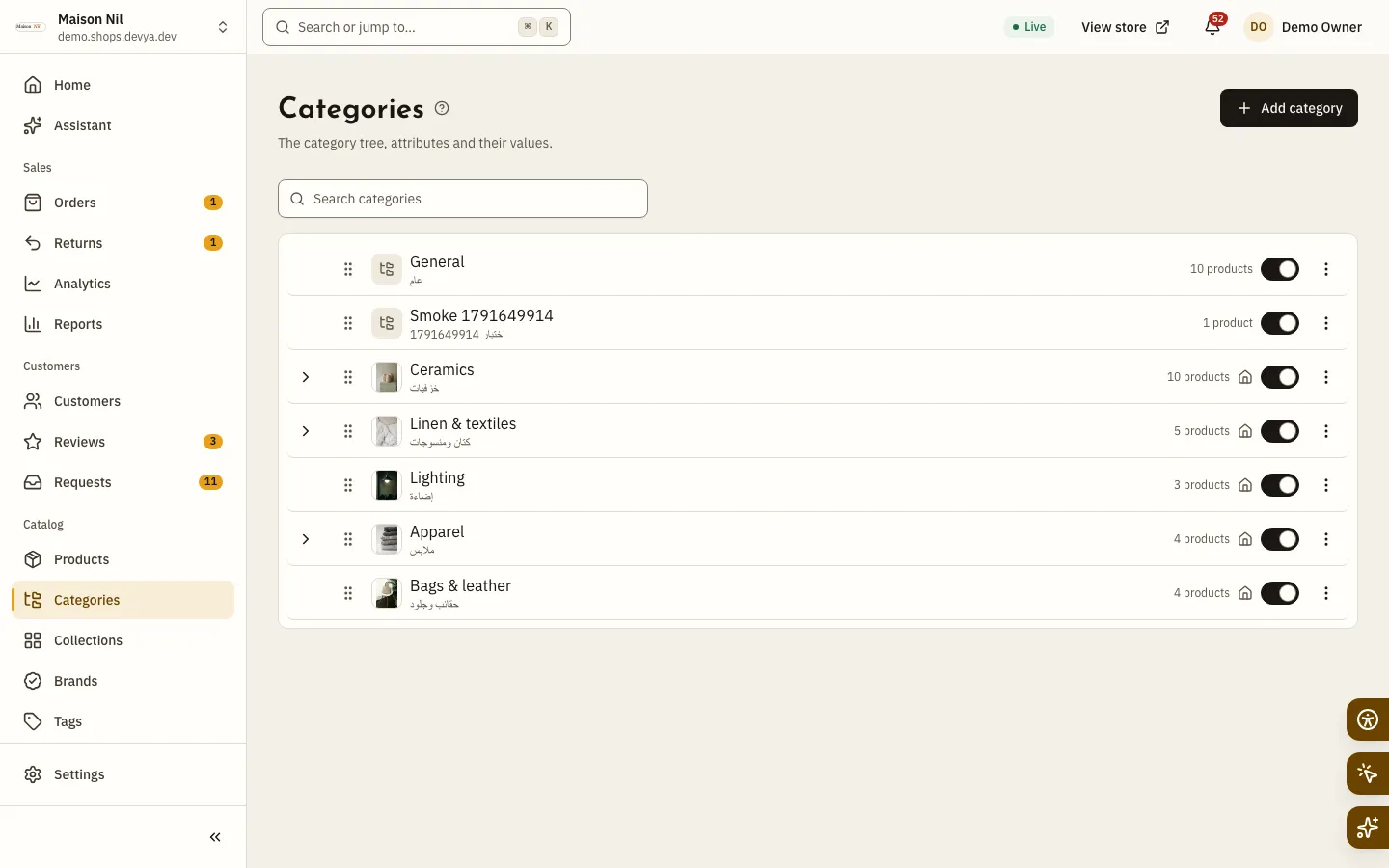Navigate to Collections page
This screenshot has height=868, width=1389.
pyautogui.click(x=123, y=640)
